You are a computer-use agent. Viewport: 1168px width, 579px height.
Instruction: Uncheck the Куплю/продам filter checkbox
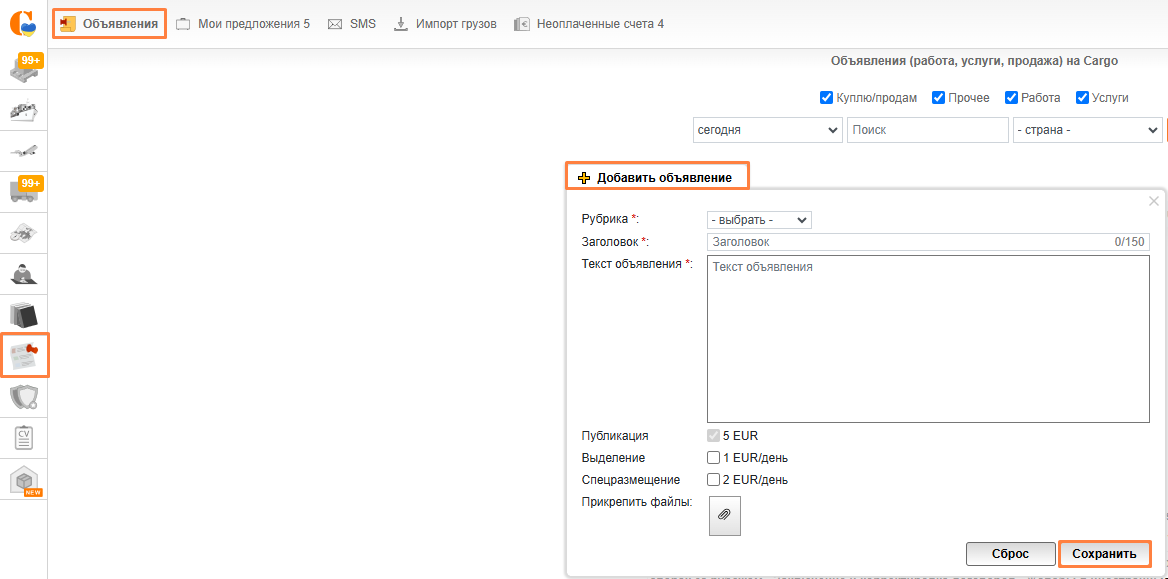tap(827, 98)
